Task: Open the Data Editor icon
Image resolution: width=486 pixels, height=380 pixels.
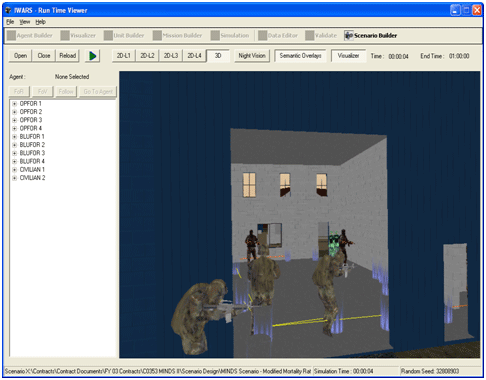Action: (263, 35)
